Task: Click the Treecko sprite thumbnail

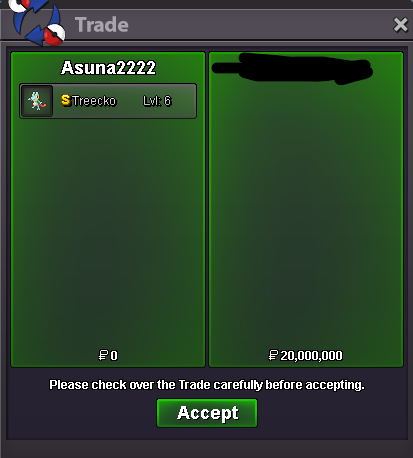Action: pyautogui.click(x=37, y=101)
